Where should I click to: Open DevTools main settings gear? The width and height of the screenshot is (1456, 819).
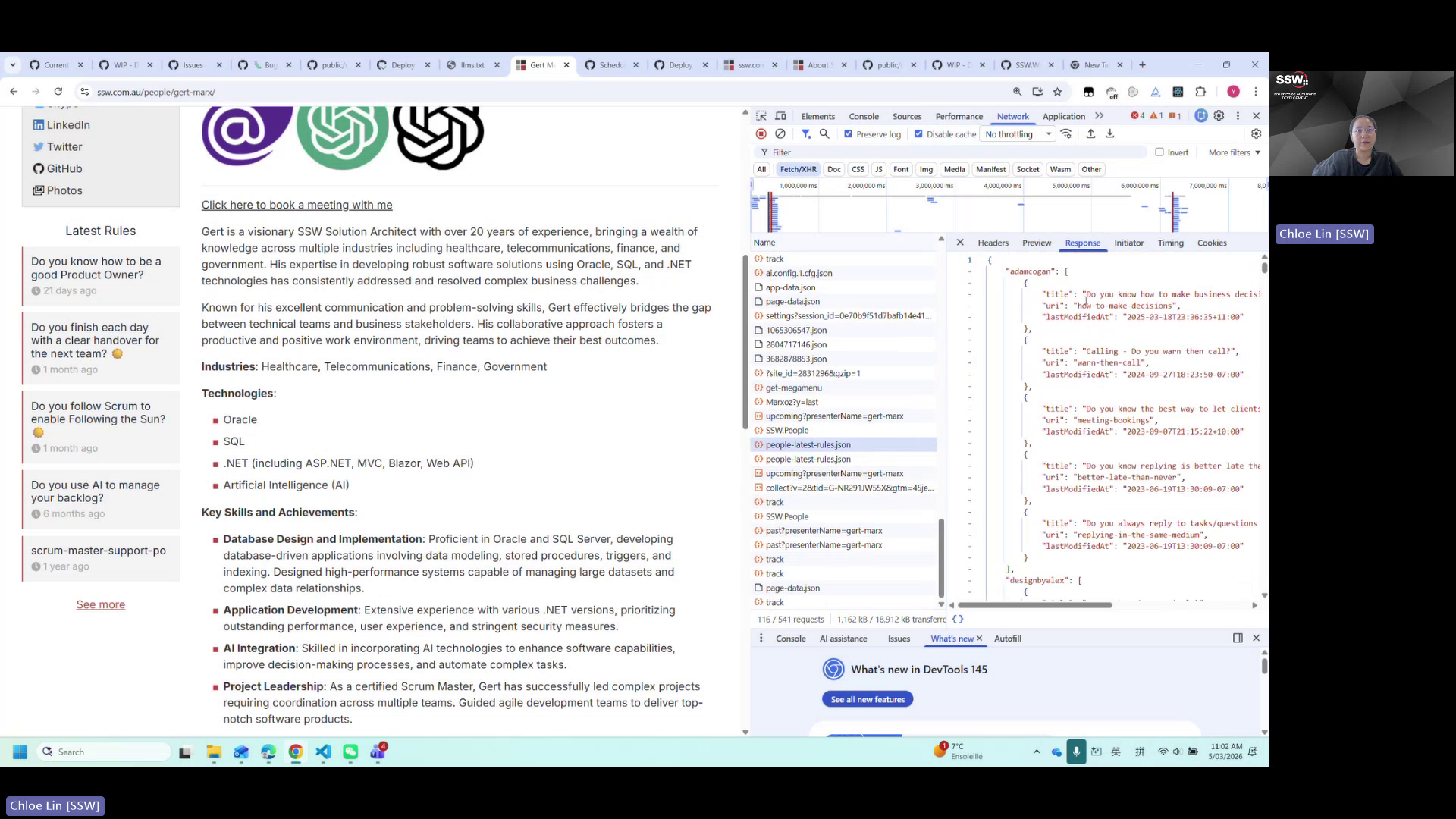pos(1219,116)
